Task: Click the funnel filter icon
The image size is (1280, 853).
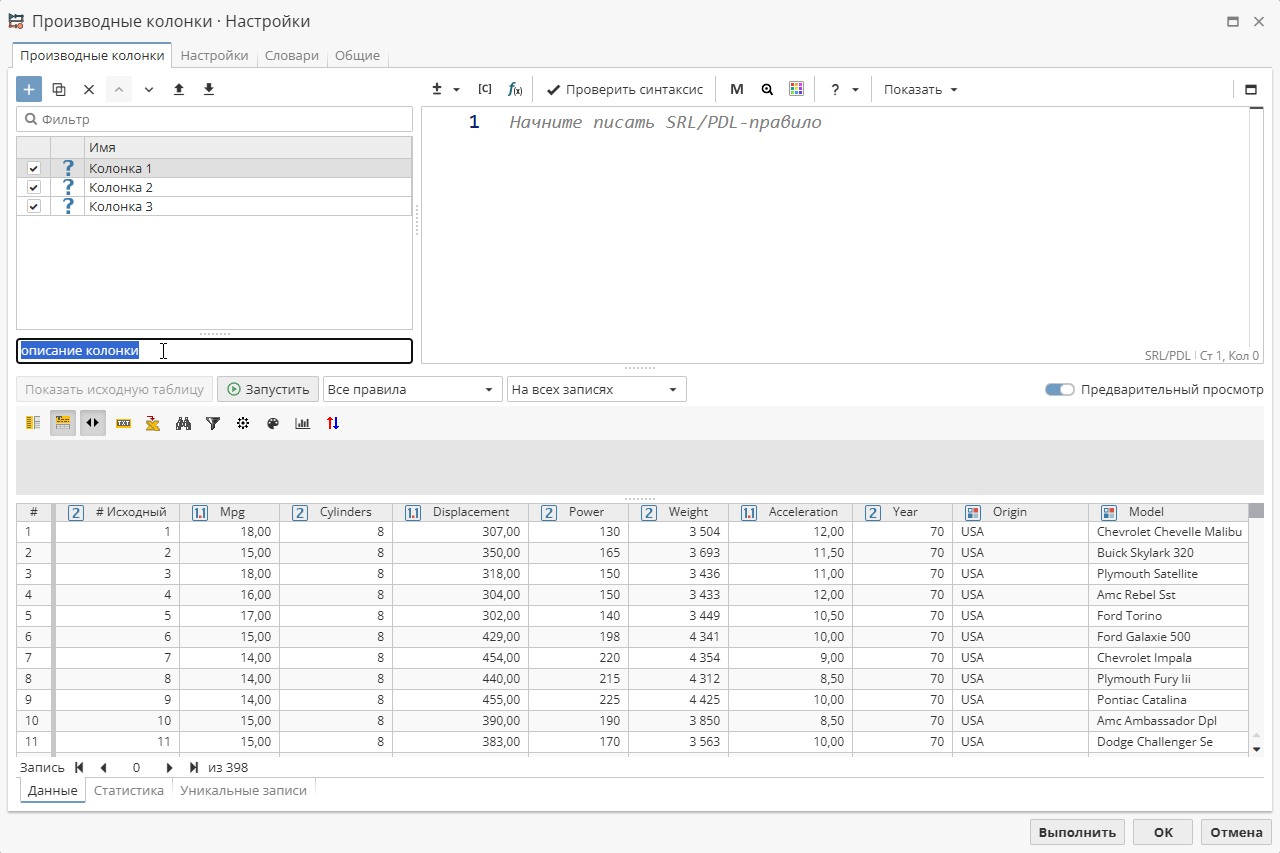Action: (213, 423)
